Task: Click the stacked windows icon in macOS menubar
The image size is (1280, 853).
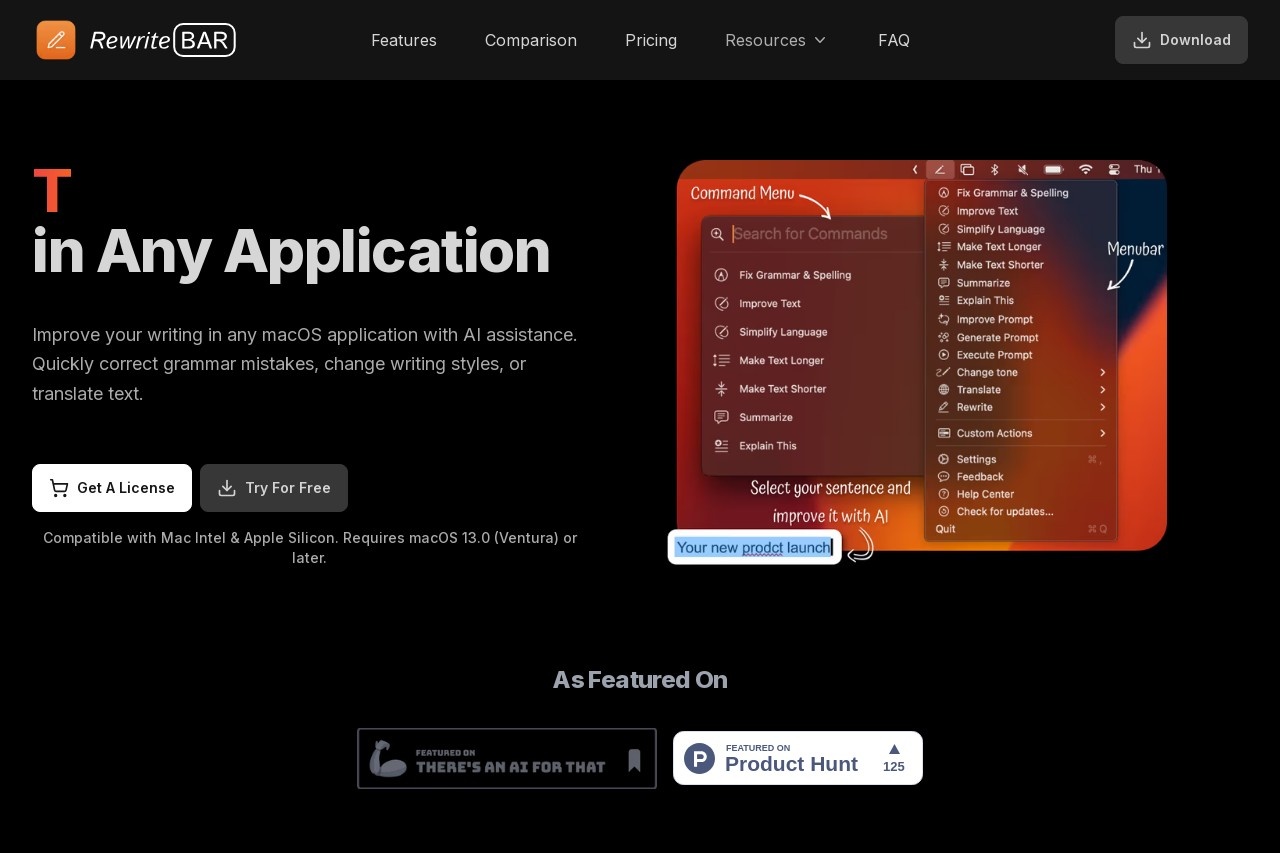Action: tap(967, 170)
